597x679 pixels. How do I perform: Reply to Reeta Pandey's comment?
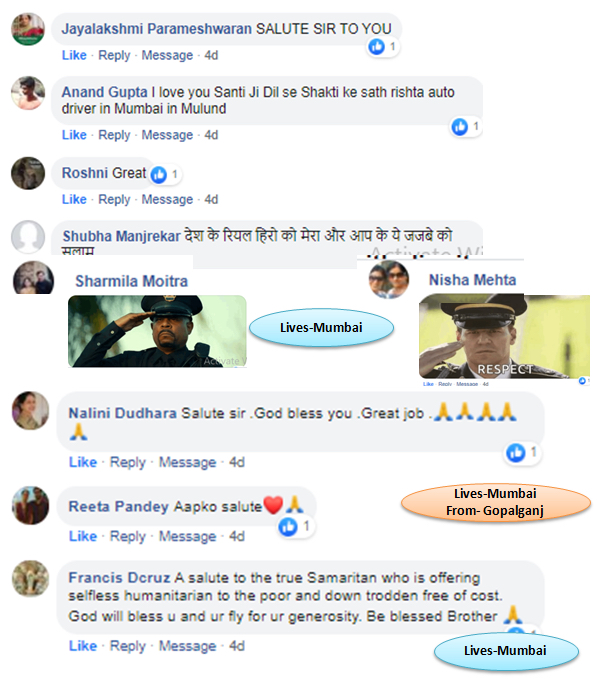point(128,536)
